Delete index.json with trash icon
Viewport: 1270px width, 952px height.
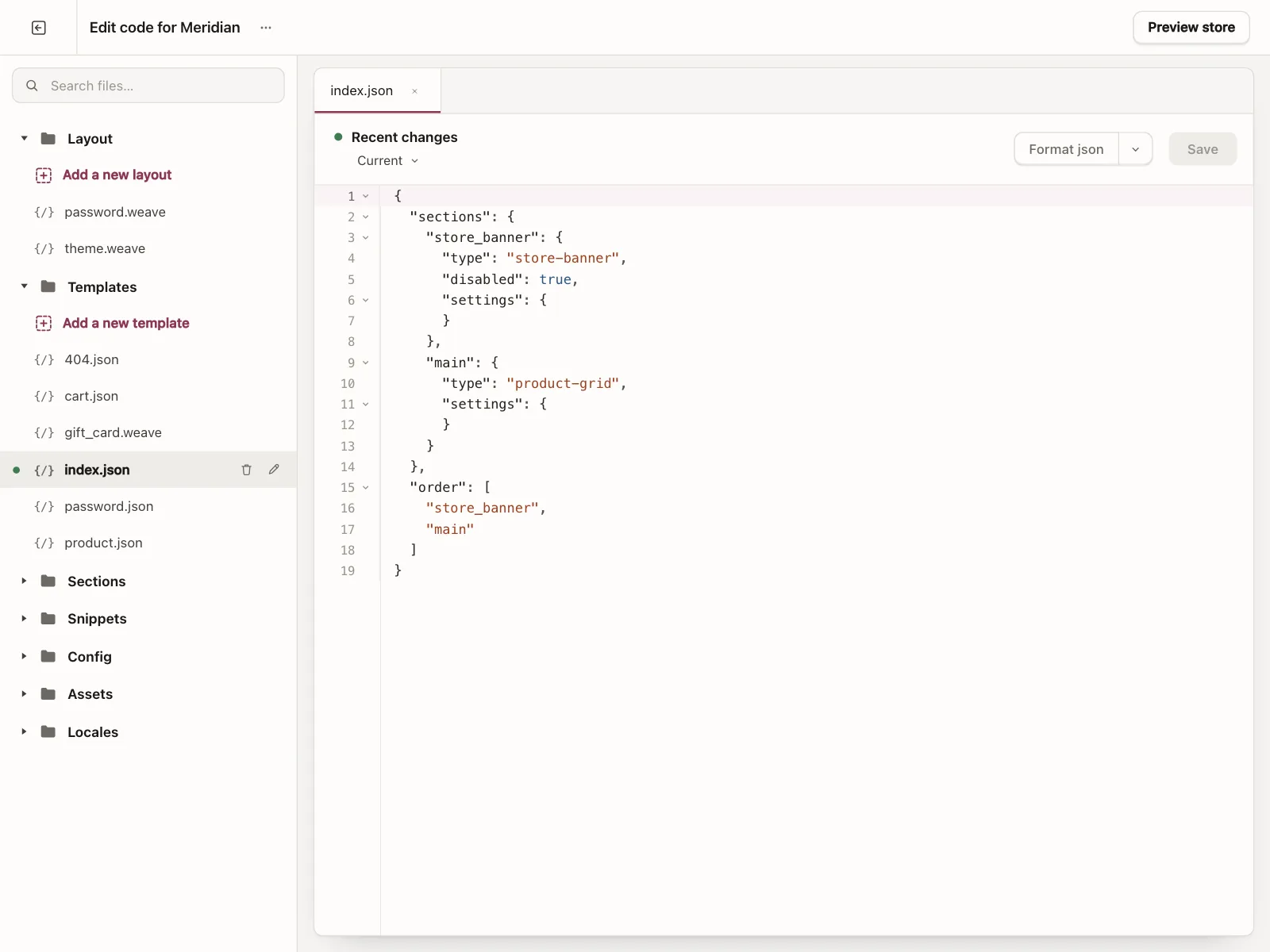pos(246,470)
